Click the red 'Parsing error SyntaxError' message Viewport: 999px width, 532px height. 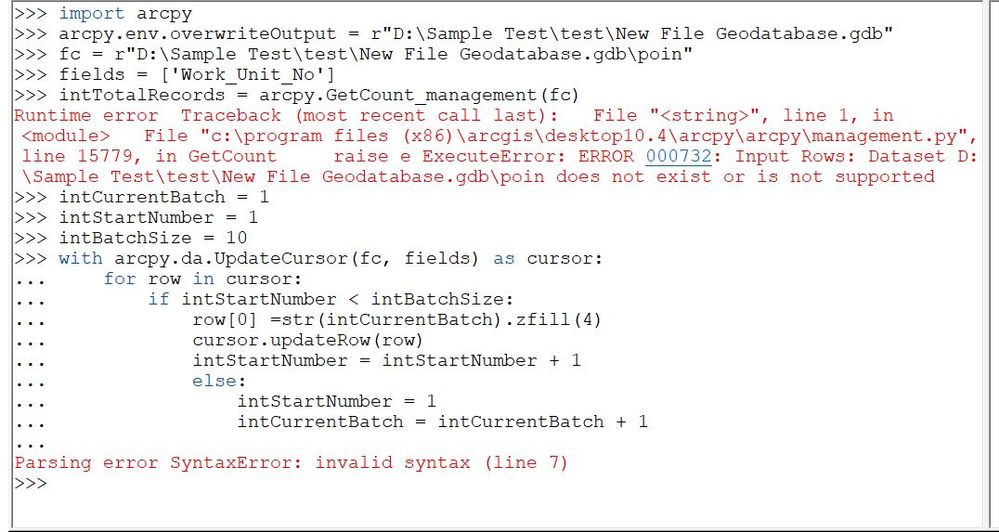[290, 462]
